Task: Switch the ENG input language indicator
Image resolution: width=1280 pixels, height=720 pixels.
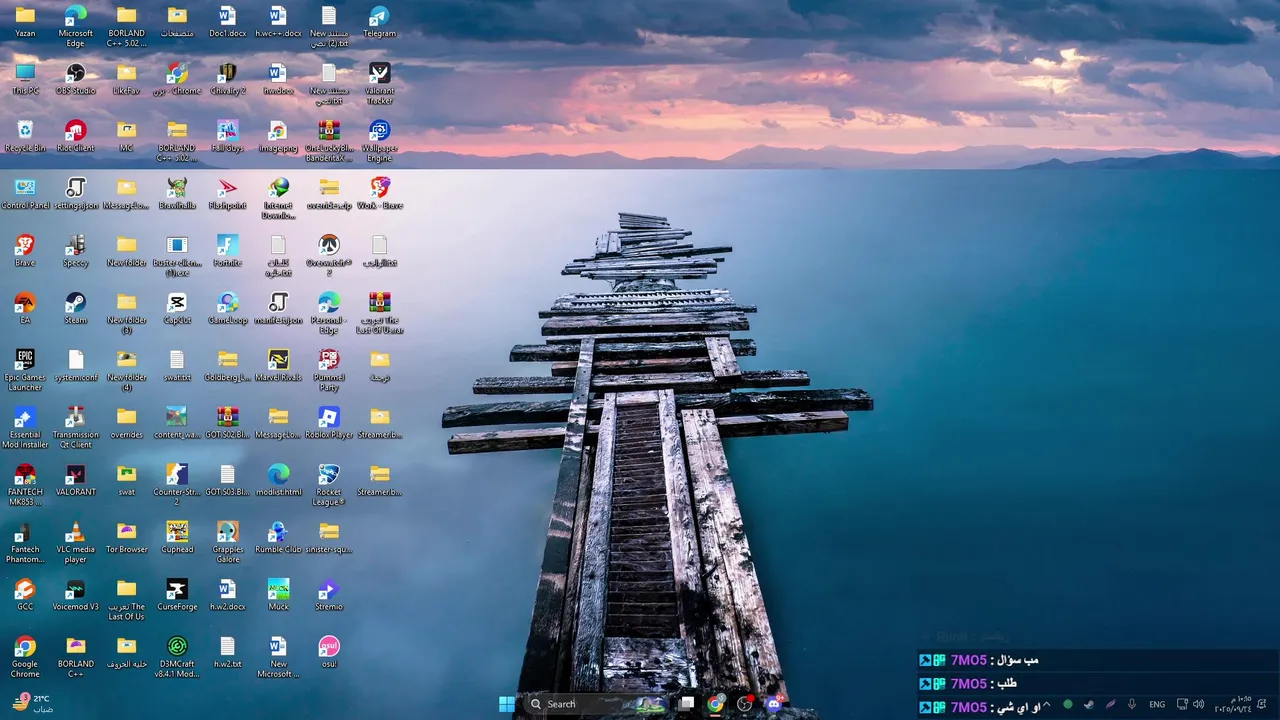Action: click(1157, 704)
